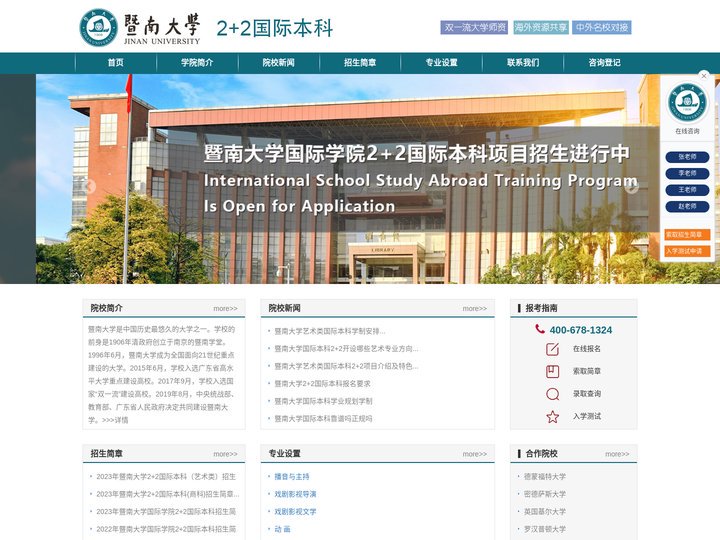Chat with 赵老师 in consultation widget
The image size is (720, 540).
pos(687,207)
